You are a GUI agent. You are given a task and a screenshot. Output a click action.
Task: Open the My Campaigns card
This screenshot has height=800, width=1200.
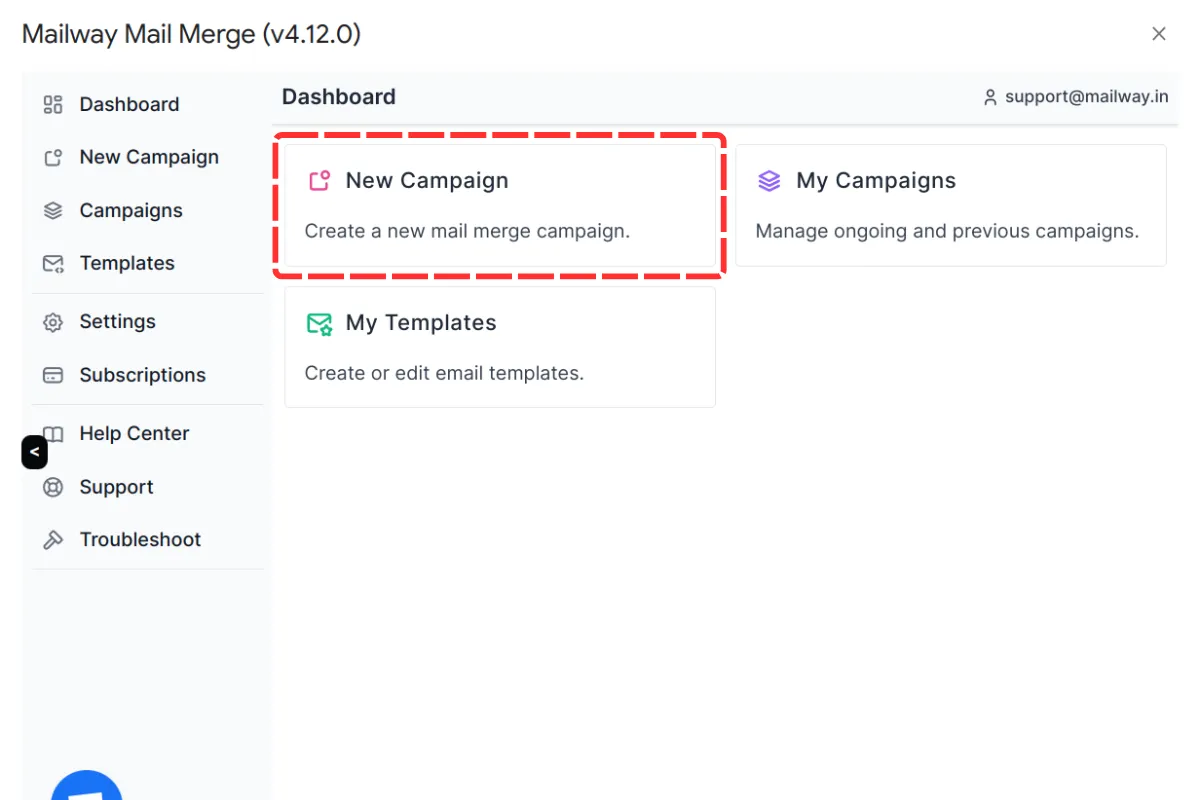coord(949,204)
